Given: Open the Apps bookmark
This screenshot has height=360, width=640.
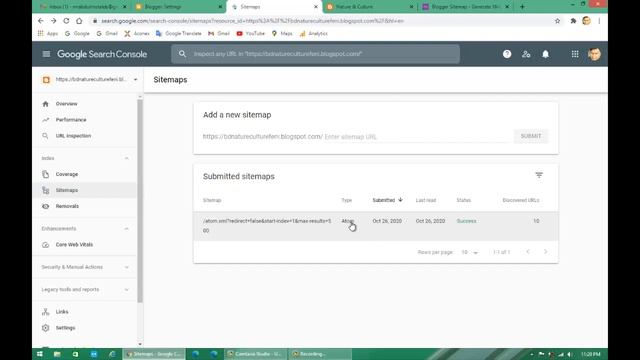Looking at the screenshot, I should point(48,33).
